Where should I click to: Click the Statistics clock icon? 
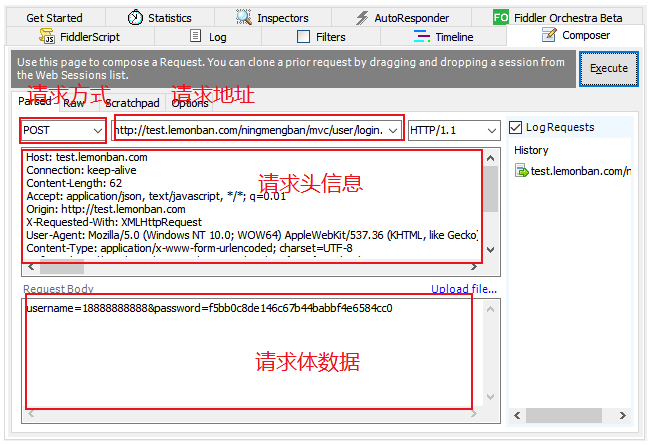(x=135, y=17)
